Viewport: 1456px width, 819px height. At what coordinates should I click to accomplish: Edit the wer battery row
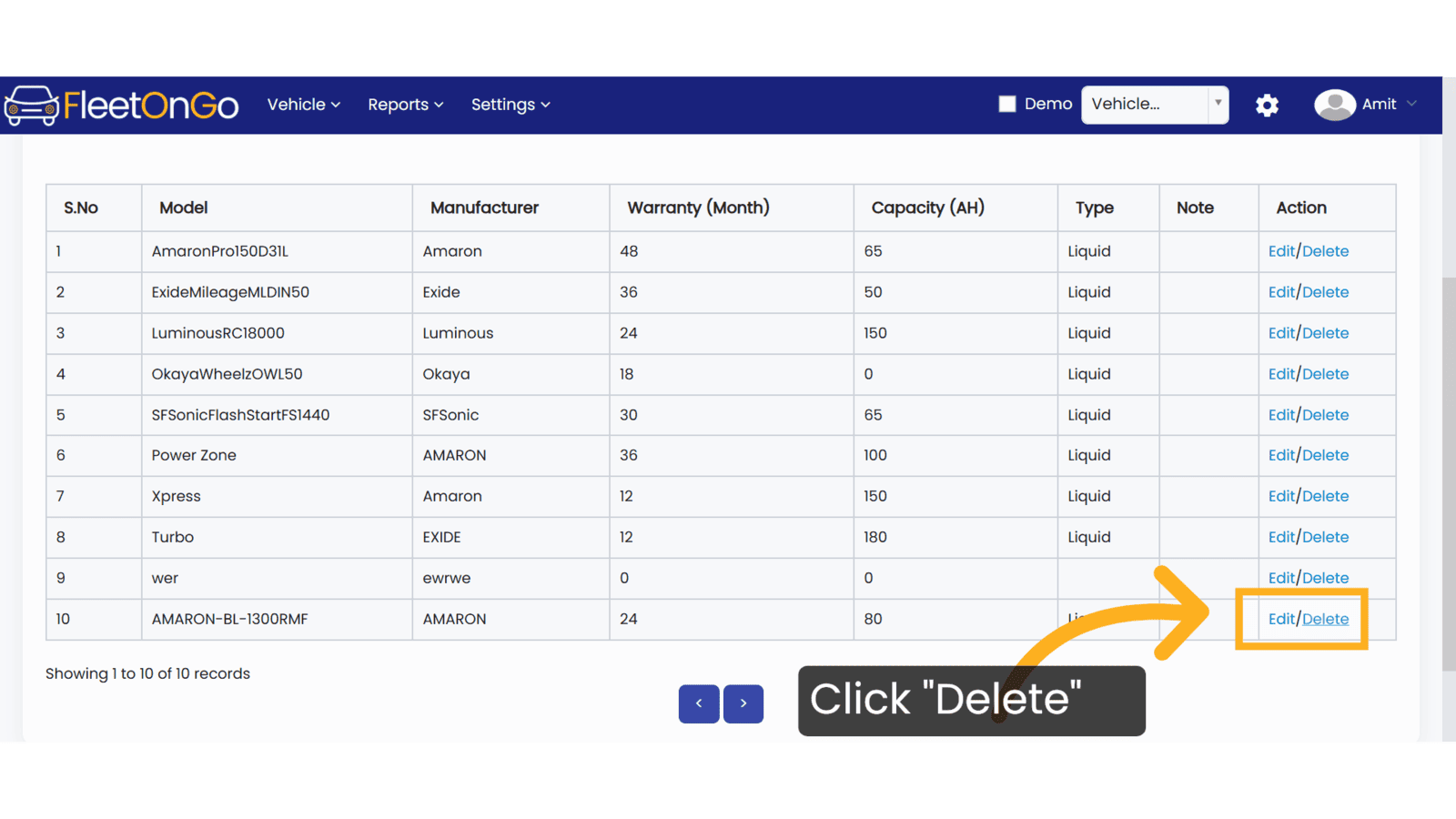coord(1281,578)
